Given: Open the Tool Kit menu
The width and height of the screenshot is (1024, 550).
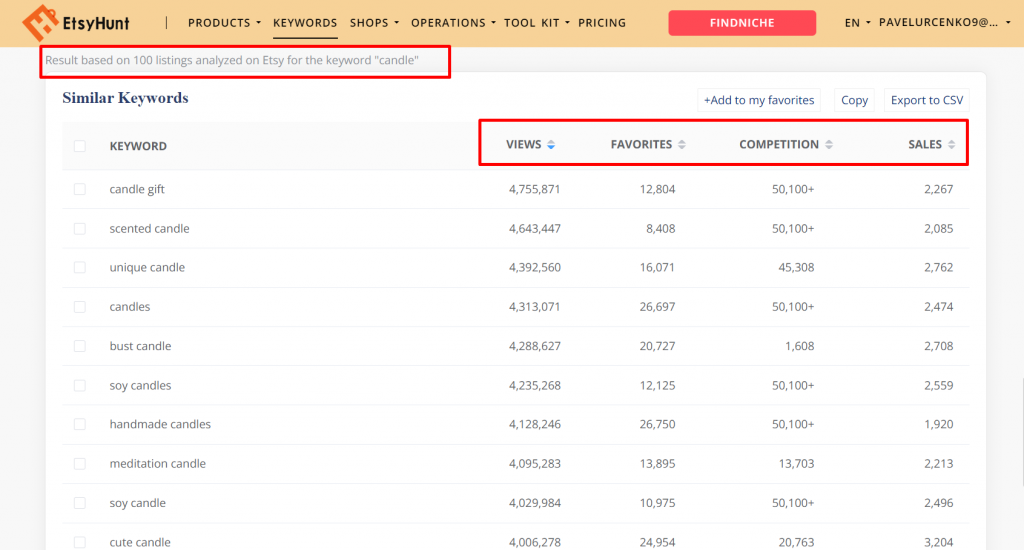Looking at the screenshot, I should point(537,22).
